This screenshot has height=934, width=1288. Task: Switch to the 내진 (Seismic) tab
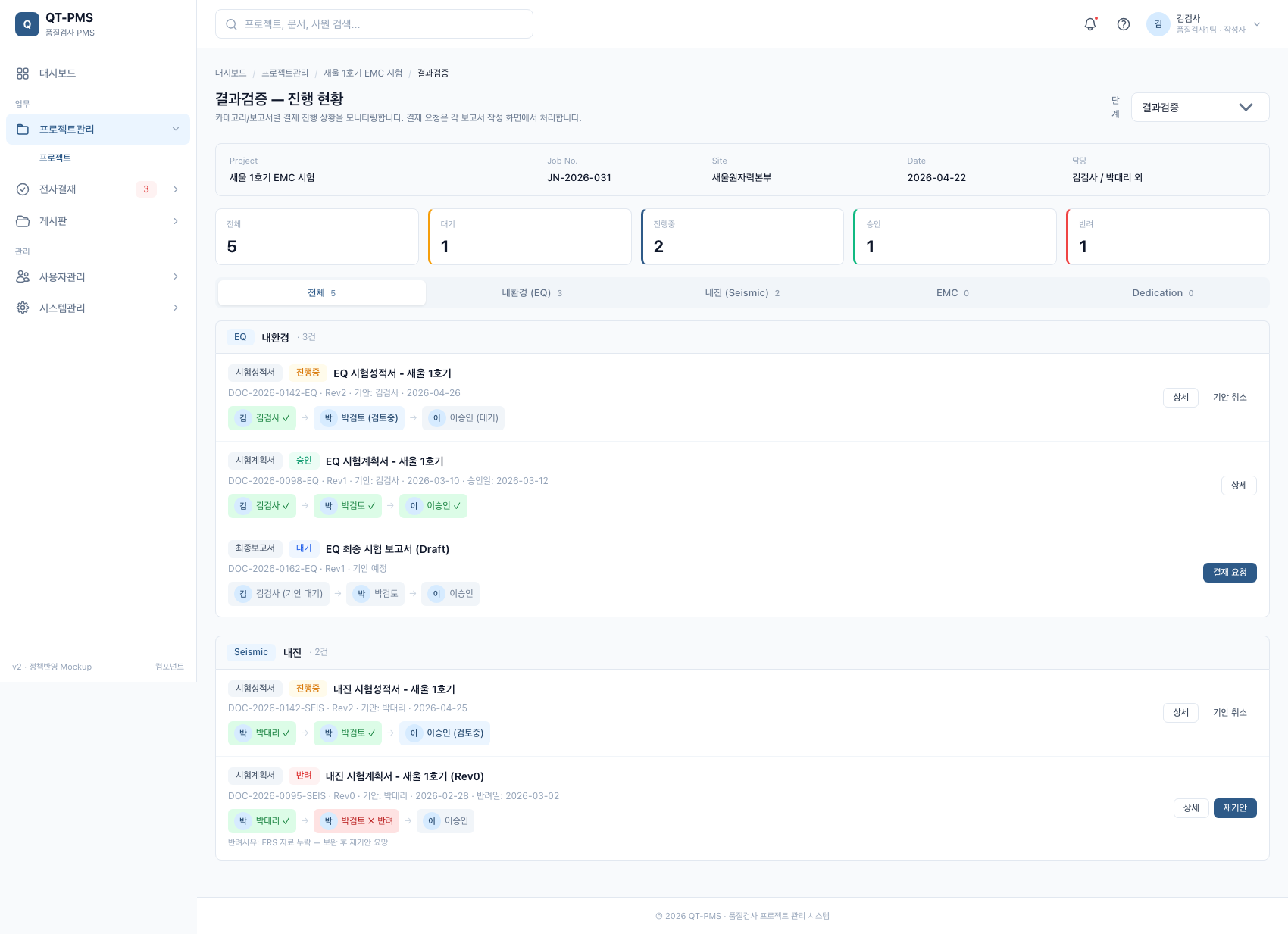(x=742, y=293)
